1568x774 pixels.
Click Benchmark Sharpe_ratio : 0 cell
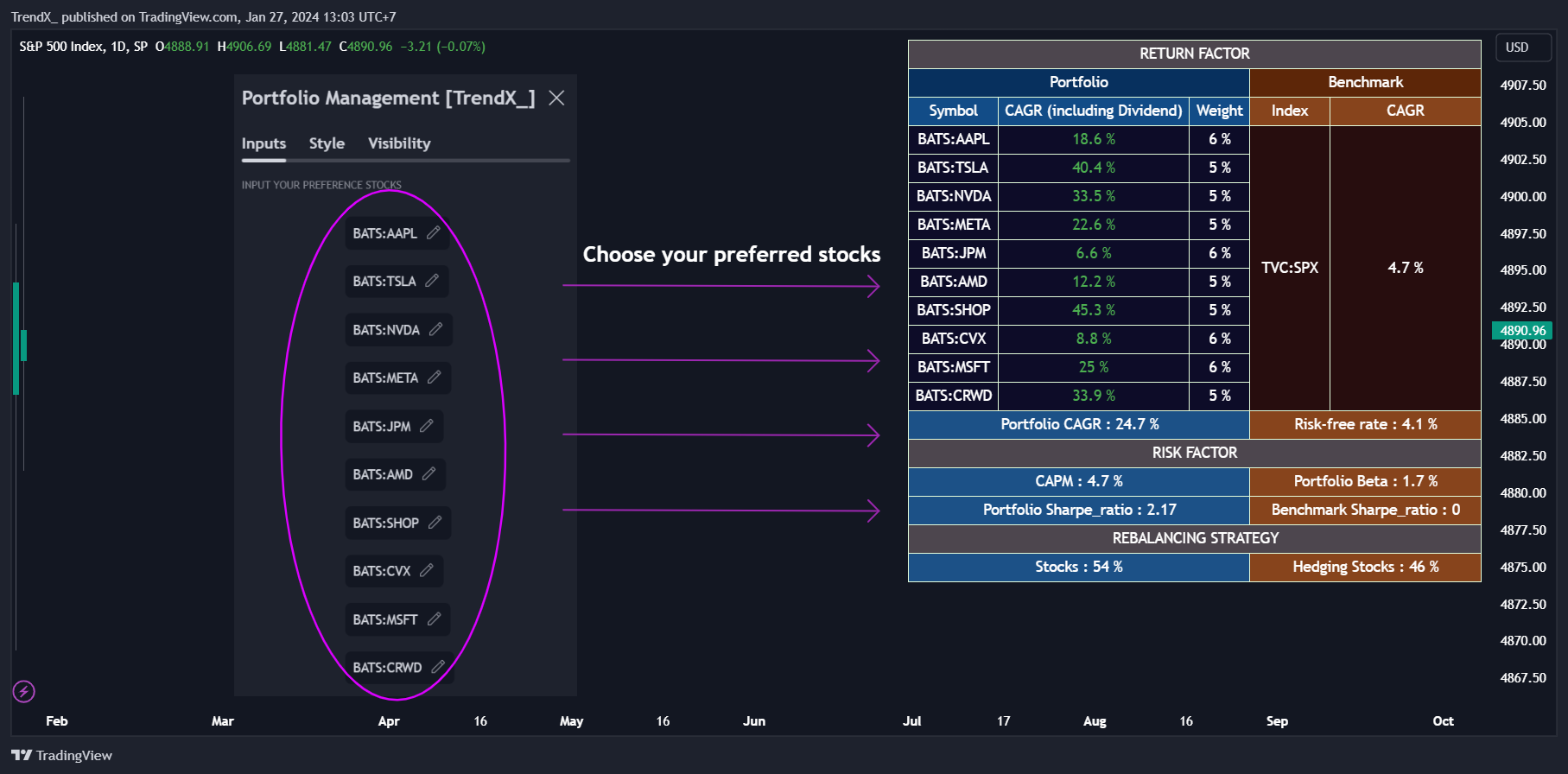1365,510
